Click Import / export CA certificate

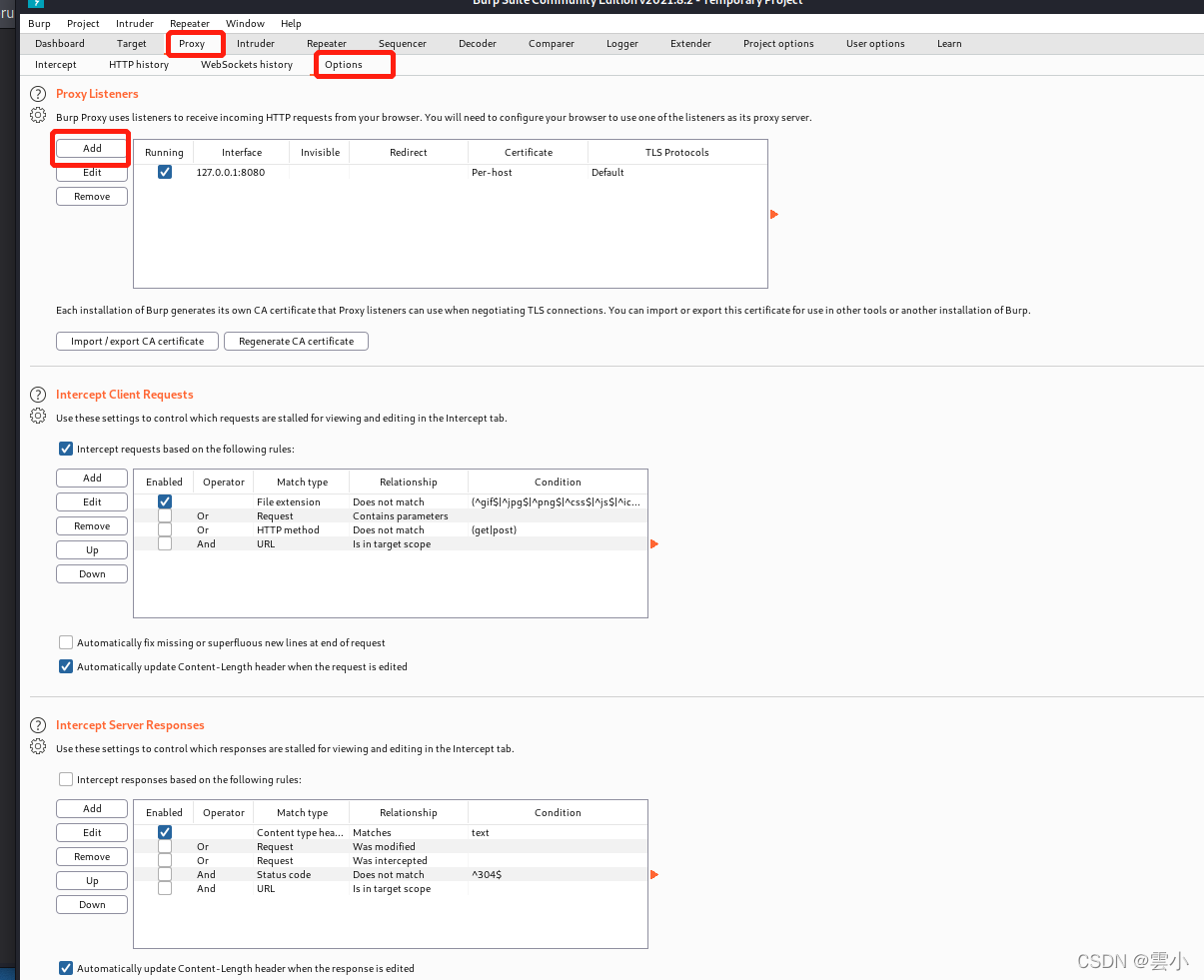pos(137,341)
